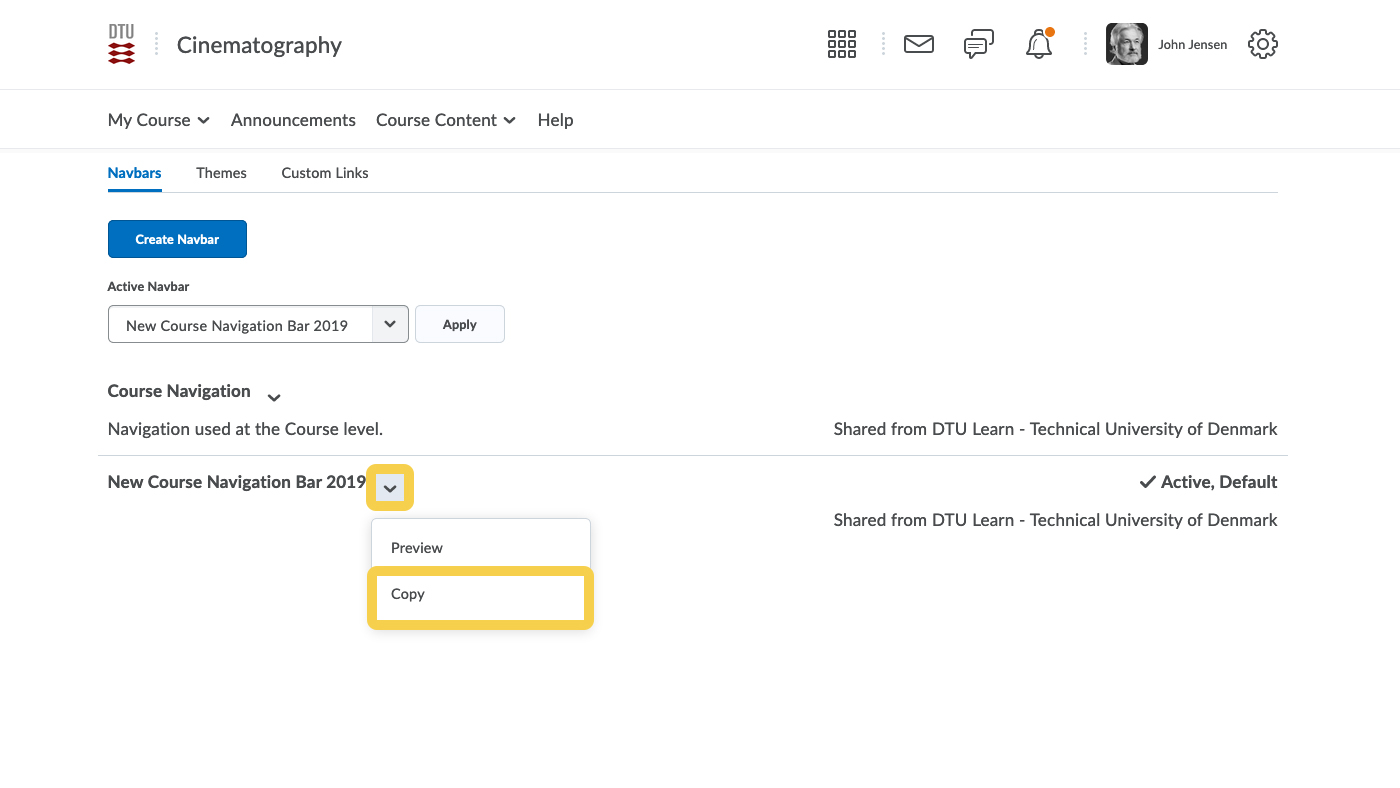1400x788 pixels.
Task: Open the Announcements page
Action: point(293,120)
